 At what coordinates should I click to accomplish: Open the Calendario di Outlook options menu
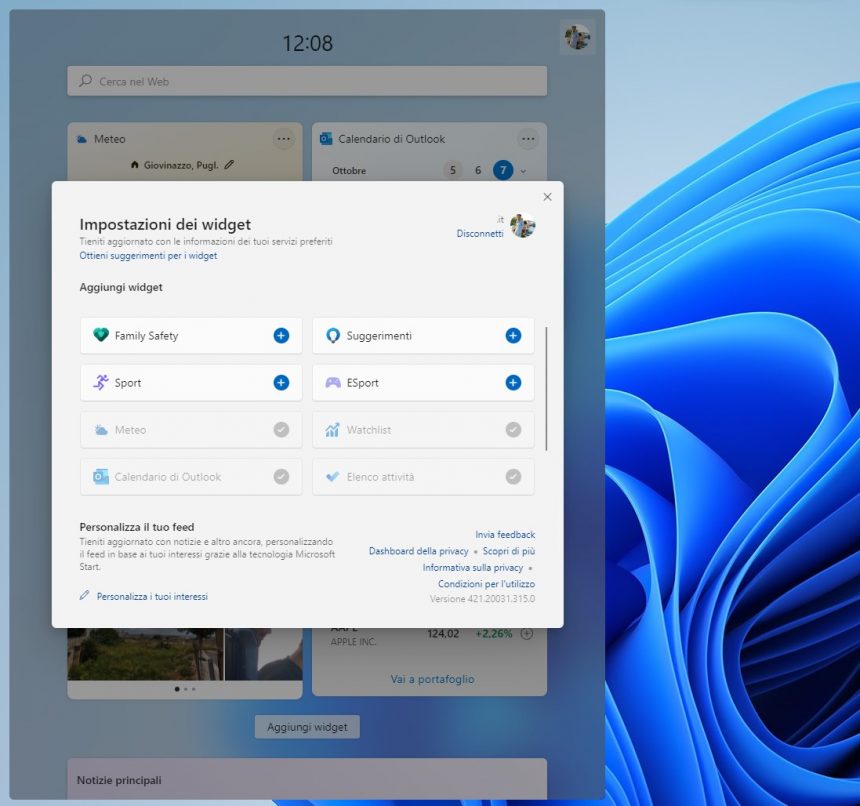[x=528, y=139]
